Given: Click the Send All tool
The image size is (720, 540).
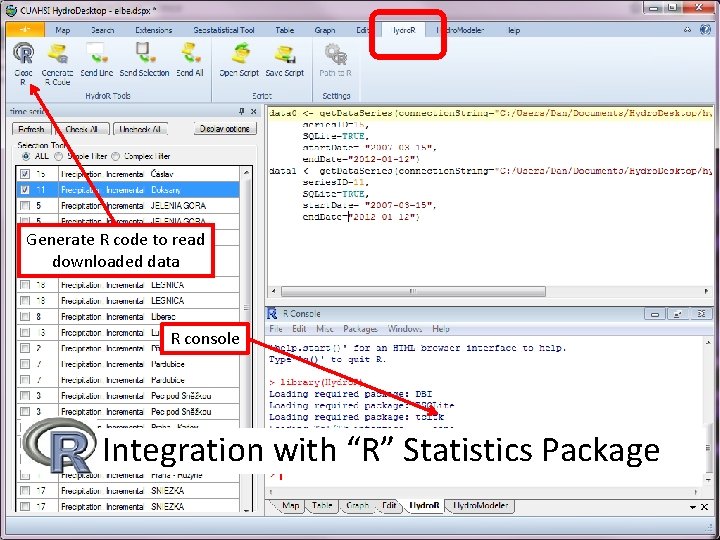Looking at the screenshot, I should (x=190, y=60).
